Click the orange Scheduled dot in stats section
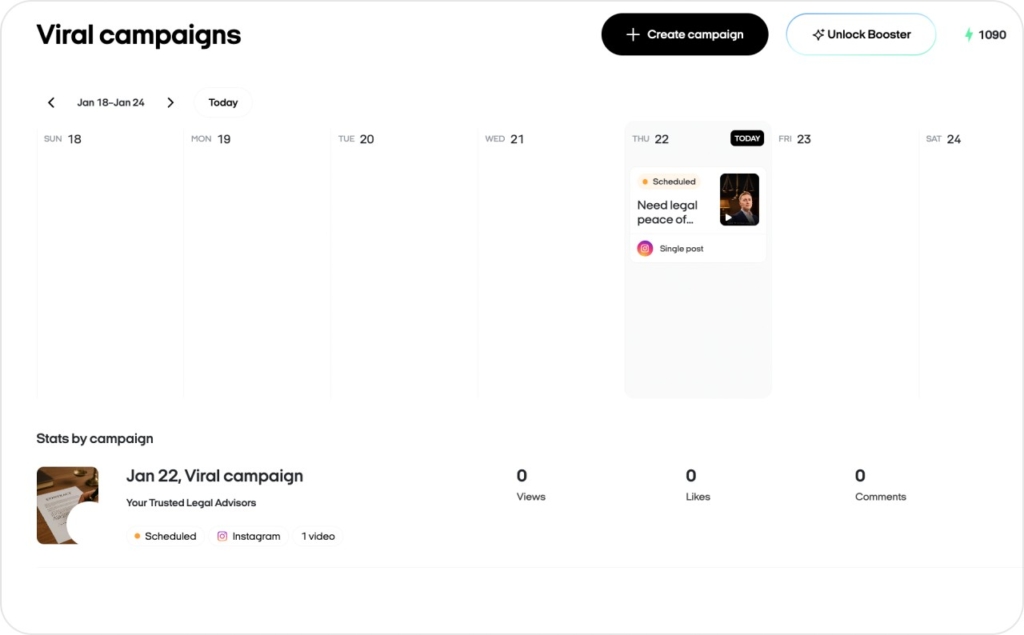This screenshot has width=1024, height=635. click(x=137, y=536)
